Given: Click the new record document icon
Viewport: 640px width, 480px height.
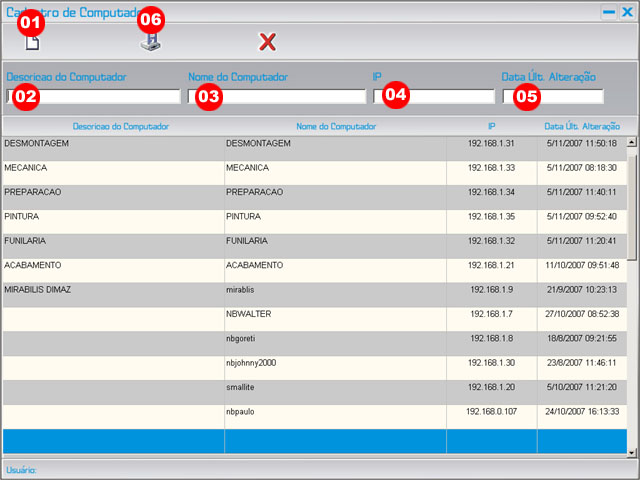Looking at the screenshot, I should point(32,43).
